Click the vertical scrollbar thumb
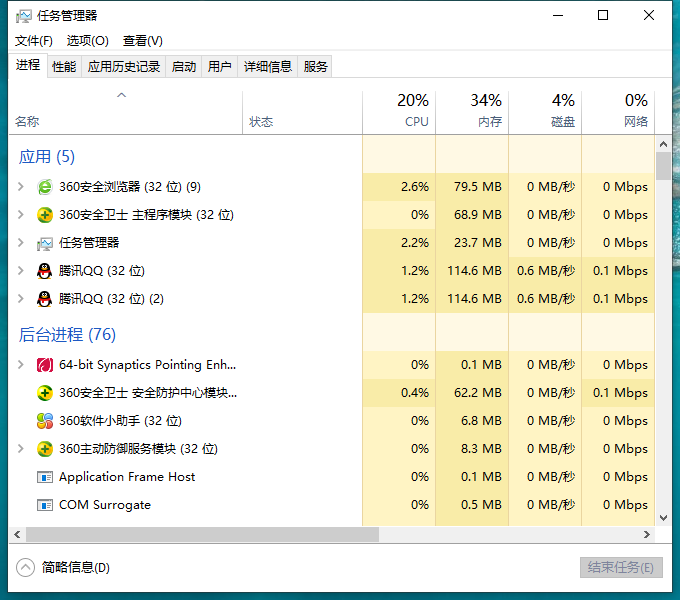This screenshot has width=680, height=600. point(663,166)
